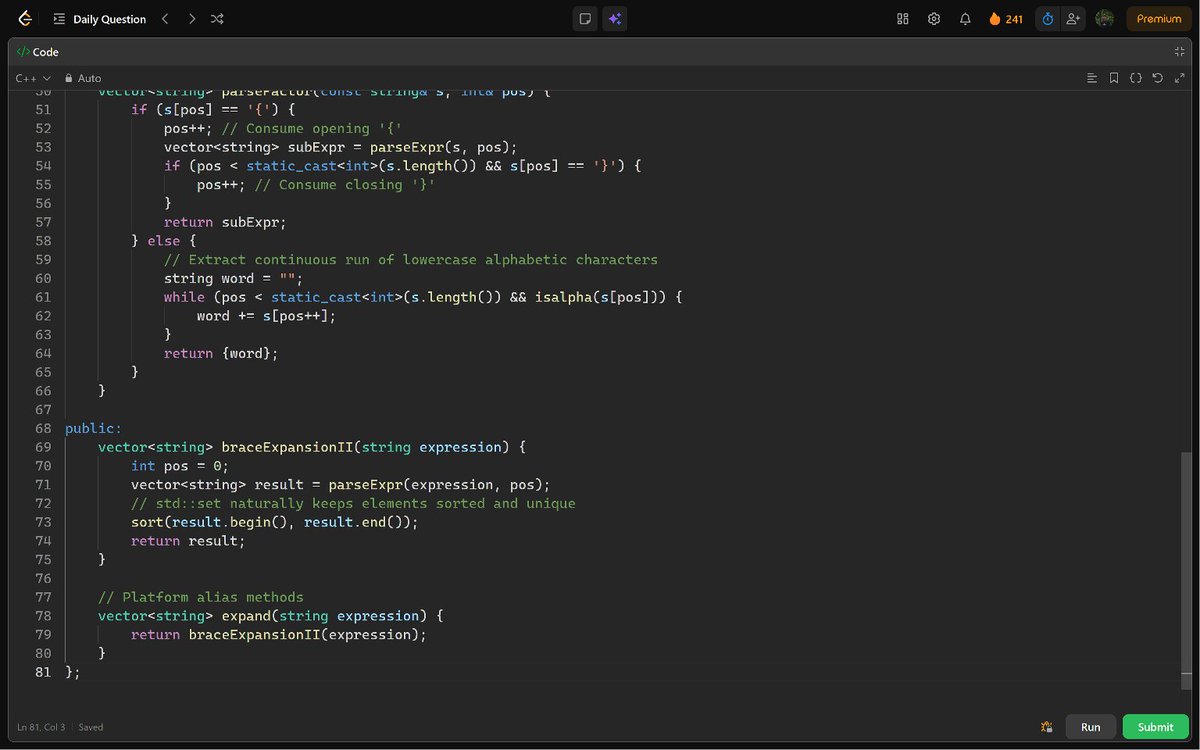Viewport: 1200px width, 750px height.
Task: Open the profile avatar menu
Action: (1105, 19)
